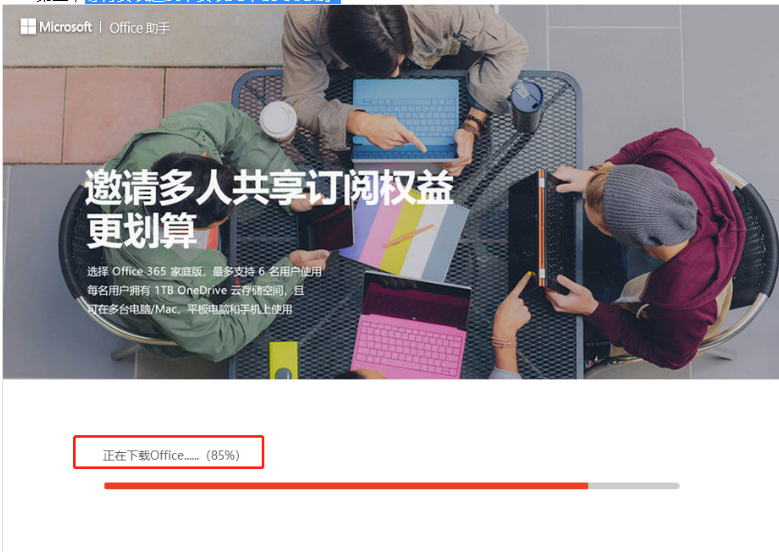Viewport: 779px width, 552px height.
Task: Click the yellow phone on the table
Action: point(283,360)
